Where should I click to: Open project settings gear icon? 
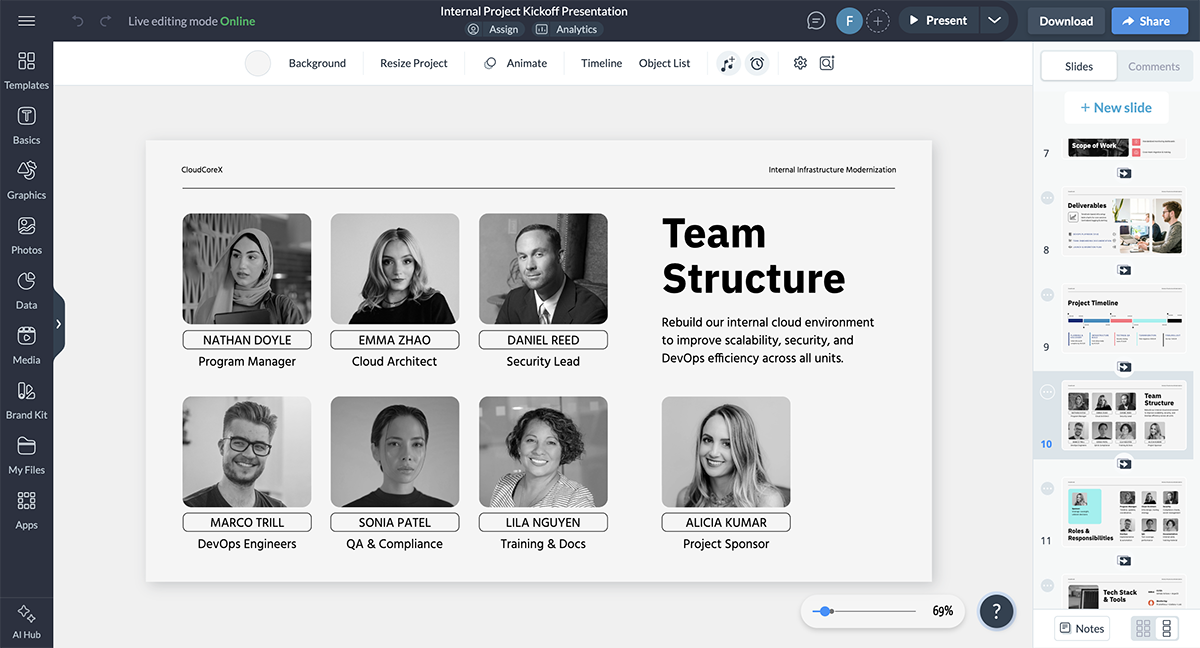coord(800,63)
